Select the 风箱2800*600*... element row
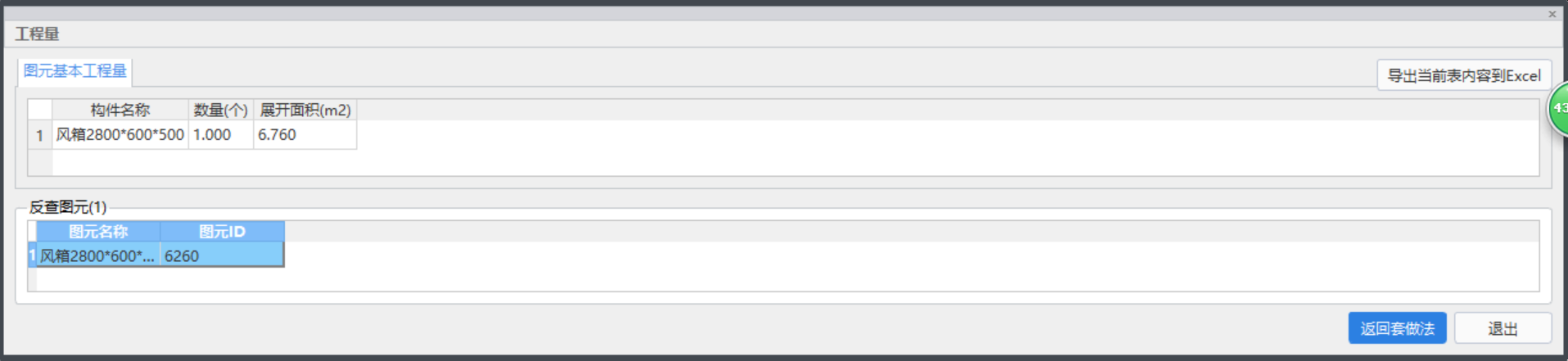 [x=156, y=255]
